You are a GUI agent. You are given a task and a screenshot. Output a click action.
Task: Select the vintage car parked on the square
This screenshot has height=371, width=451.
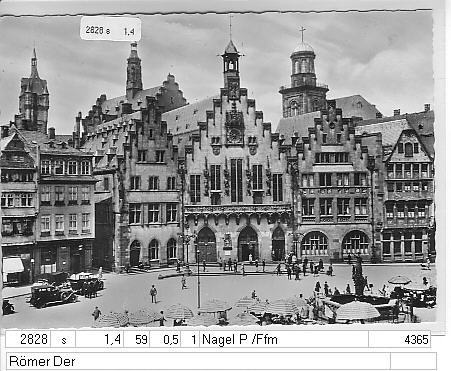tap(53, 295)
